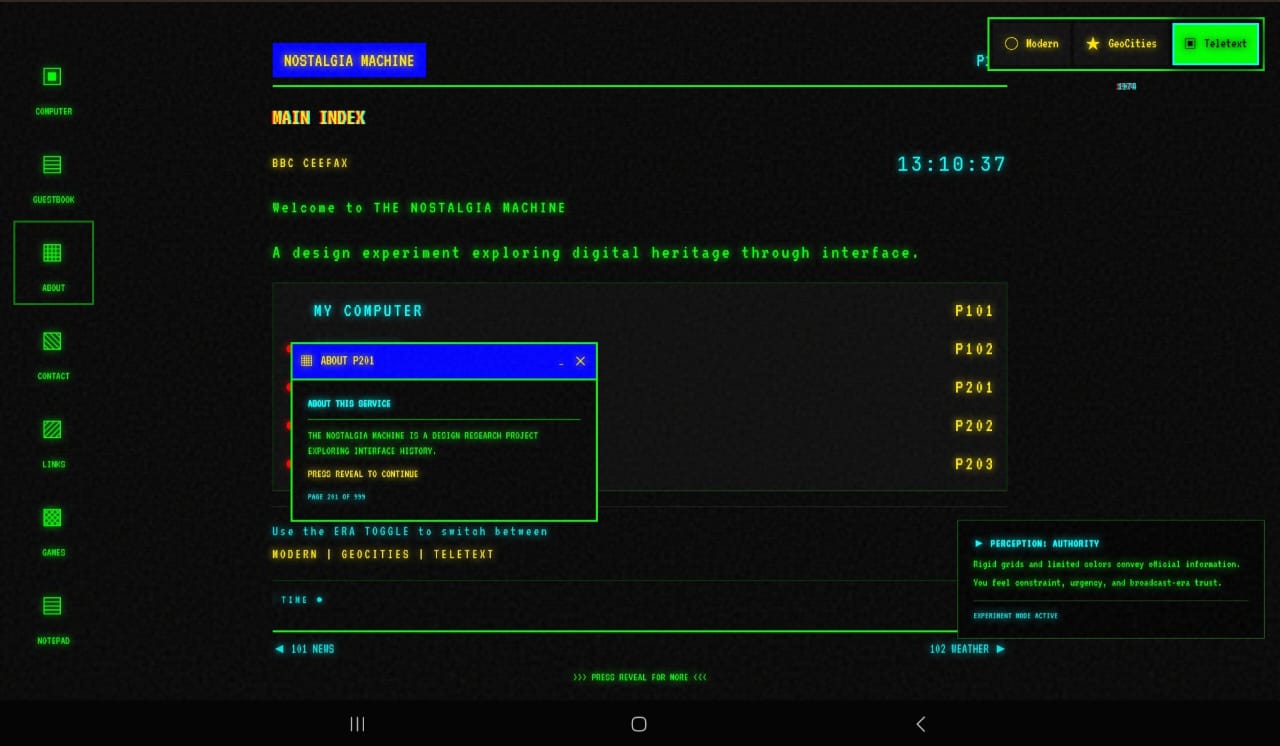The height and width of the screenshot is (746, 1280).
Task: Click the Time indicator chip
Action: pyautogui.click(x=302, y=600)
